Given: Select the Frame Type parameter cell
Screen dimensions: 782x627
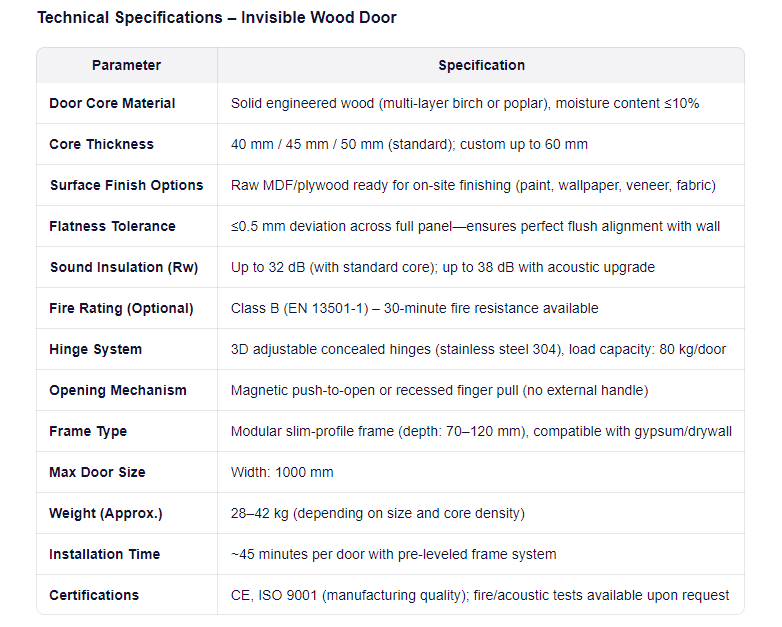Looking at the screenshot, I should click(x=88, y=431).
